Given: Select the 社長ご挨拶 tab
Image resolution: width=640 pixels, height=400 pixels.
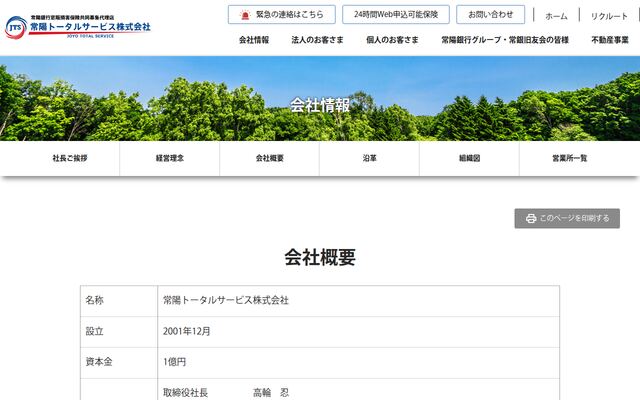Looking at the screenshot, I should (x=70, y=158).
